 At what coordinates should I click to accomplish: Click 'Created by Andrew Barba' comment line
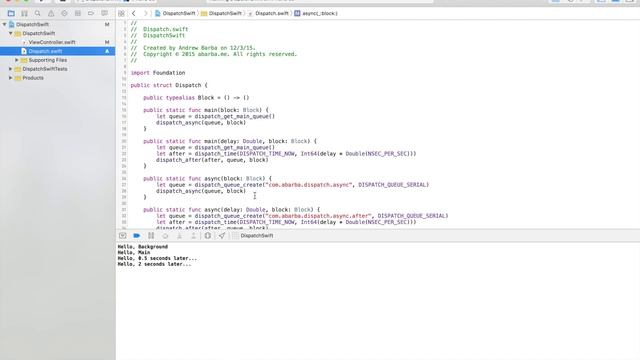pos(193,48)
